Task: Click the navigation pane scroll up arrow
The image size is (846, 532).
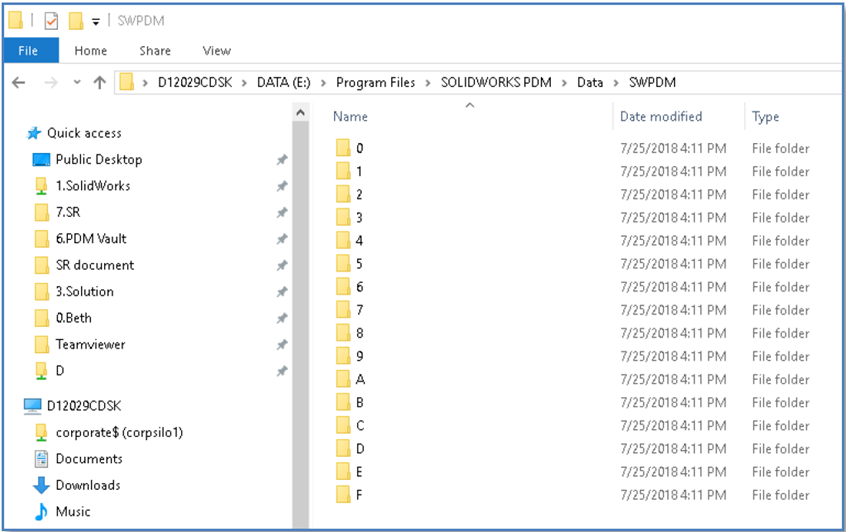Action: pos(300,114)
